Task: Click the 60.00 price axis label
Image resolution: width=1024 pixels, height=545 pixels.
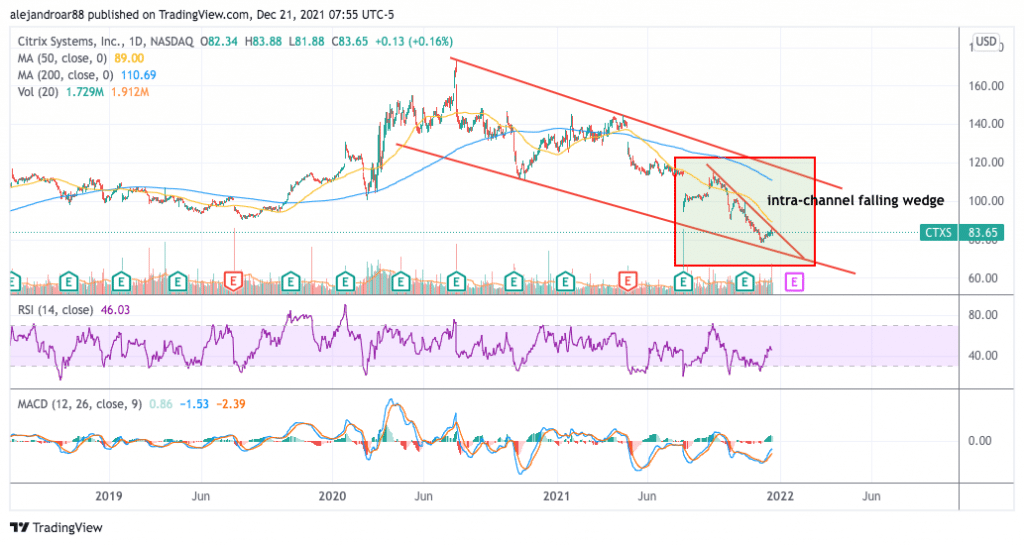Action: click(984, 278)
